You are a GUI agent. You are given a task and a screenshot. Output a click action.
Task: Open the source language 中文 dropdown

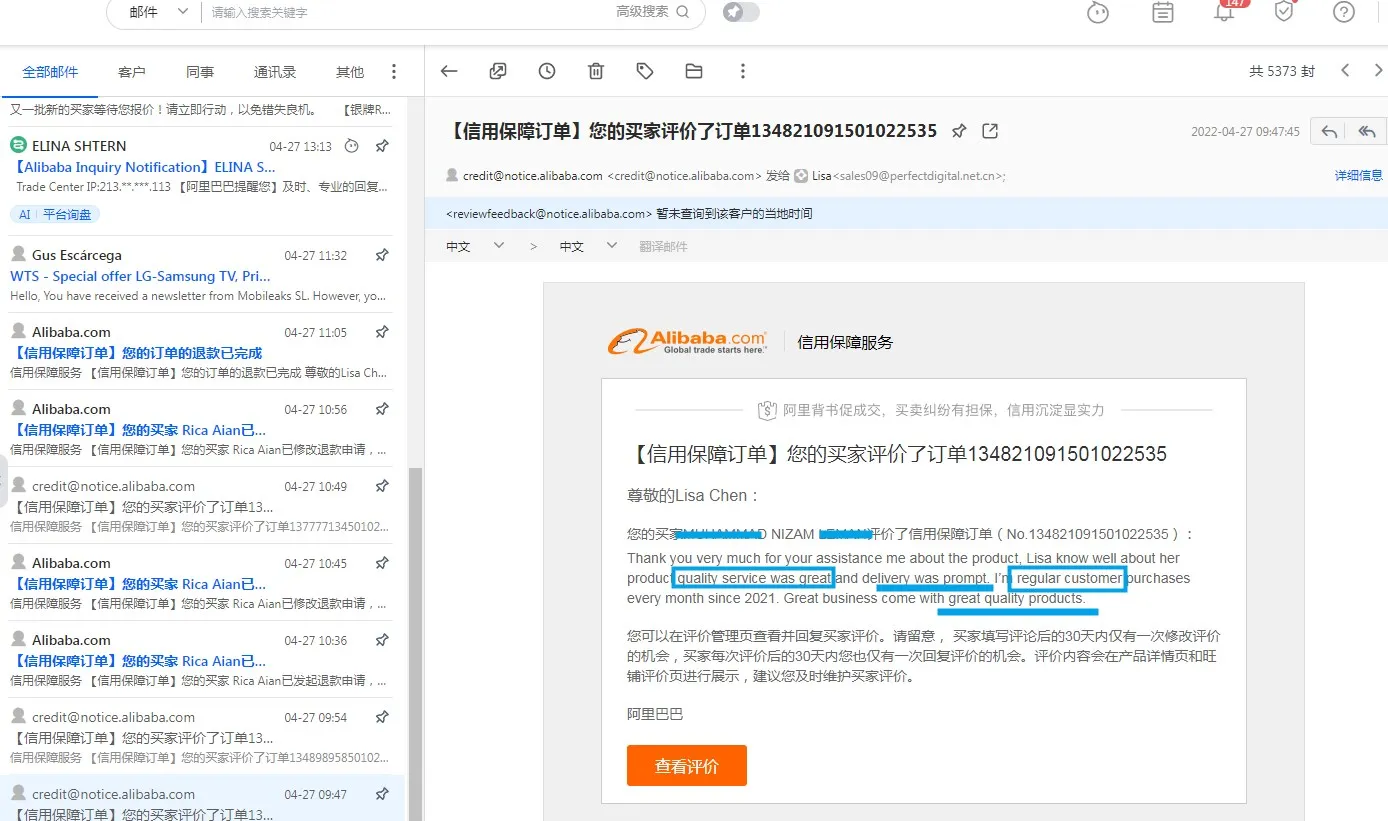click(x=475, y=246)
